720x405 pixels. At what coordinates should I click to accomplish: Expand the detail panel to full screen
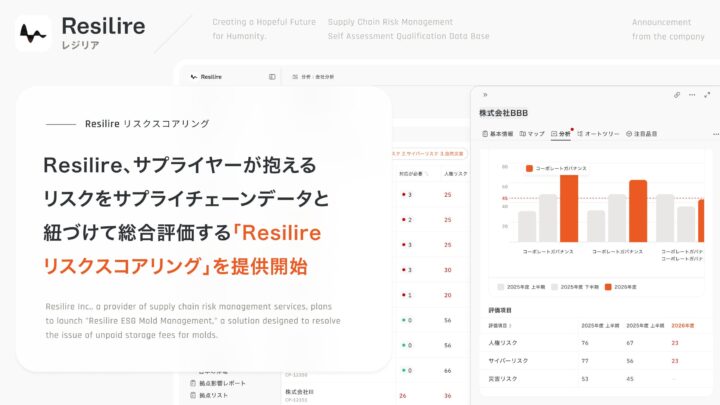click(707, 95)
